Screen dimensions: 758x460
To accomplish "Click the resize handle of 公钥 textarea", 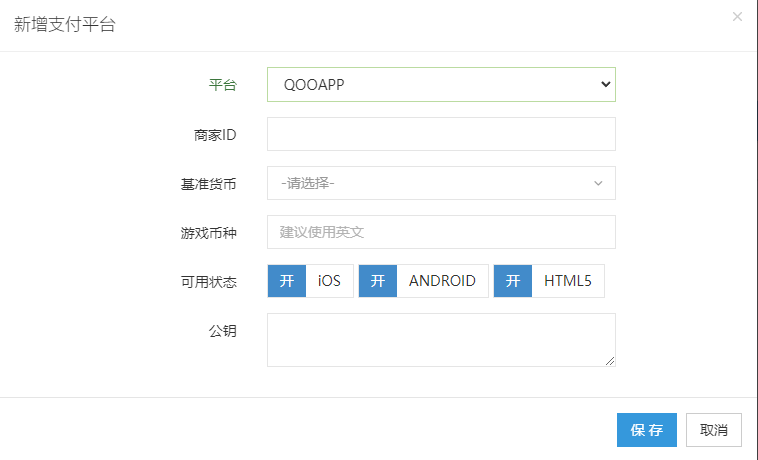I will [x=609, y=360].
